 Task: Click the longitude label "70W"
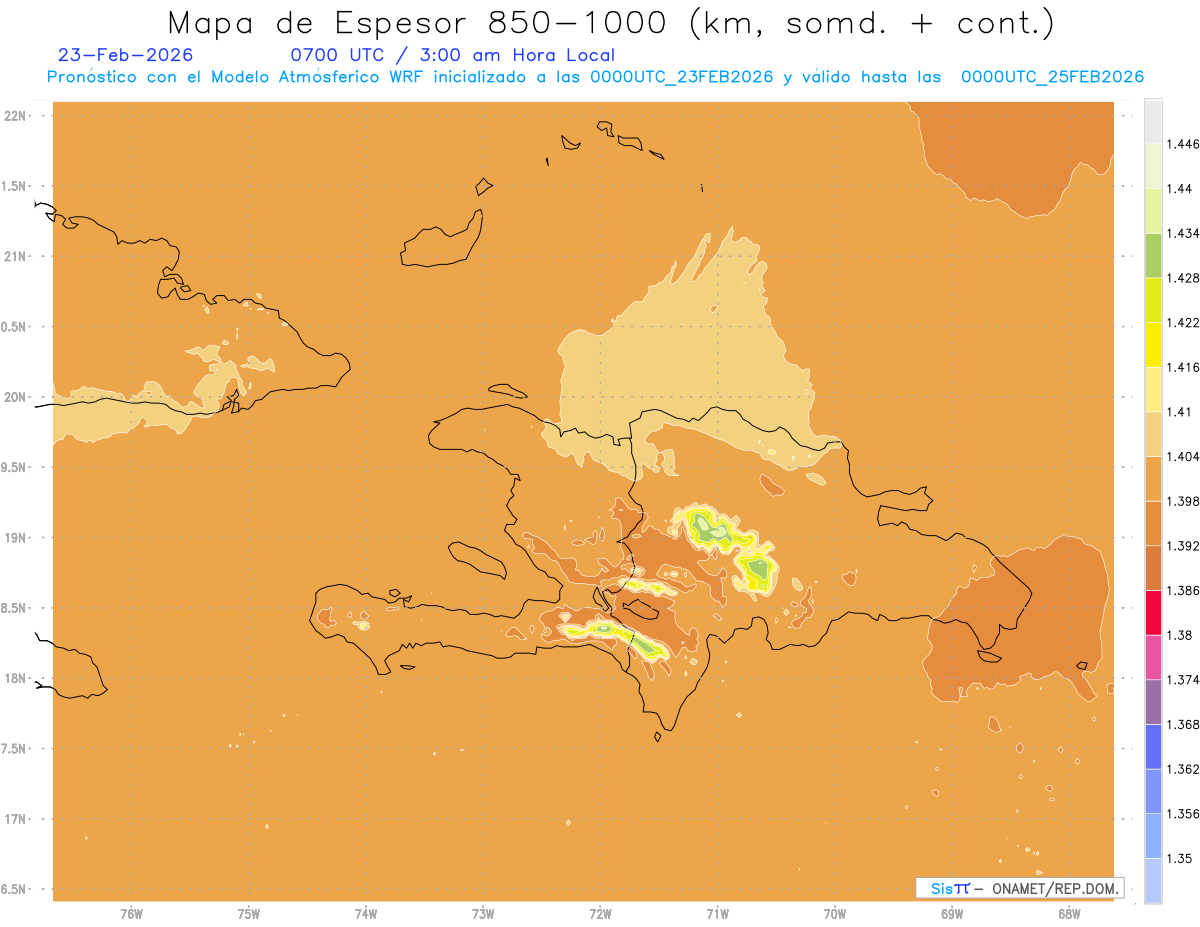pos(835,914)
